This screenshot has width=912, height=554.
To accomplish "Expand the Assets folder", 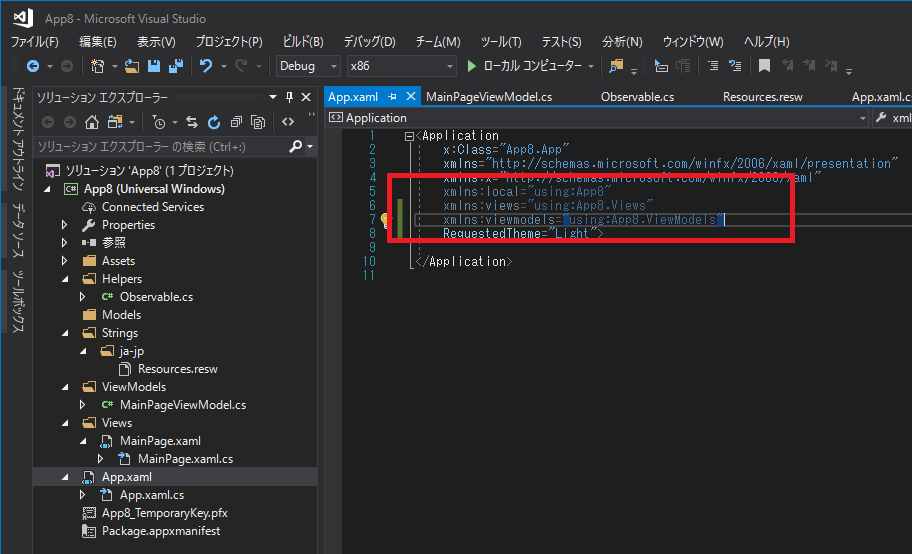I will 65,261.
